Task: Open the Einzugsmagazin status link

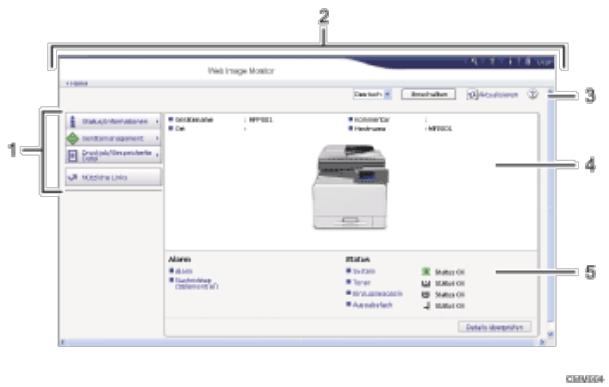Action: (x=378, y=293)
